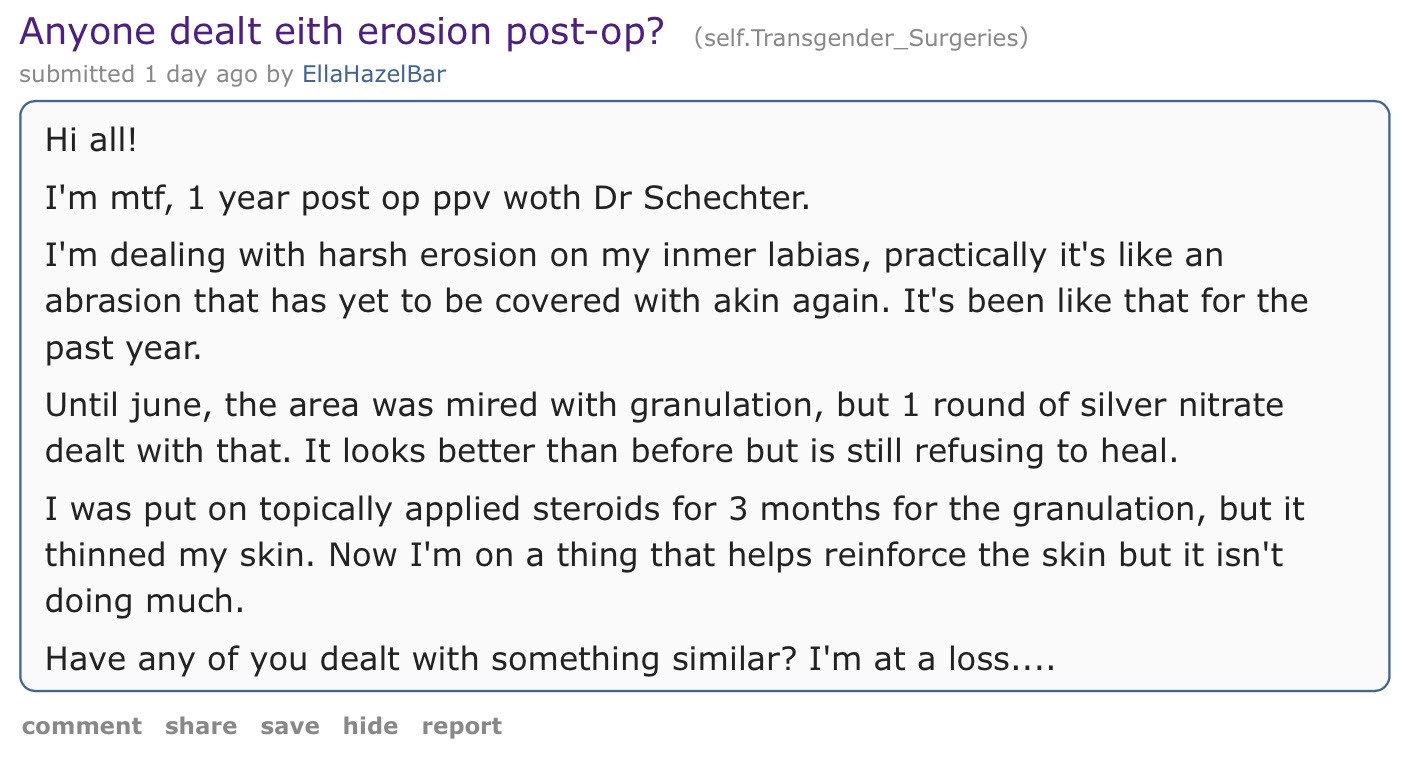Save the post with the save link
1402x764 pixels.
click(290, 726)
